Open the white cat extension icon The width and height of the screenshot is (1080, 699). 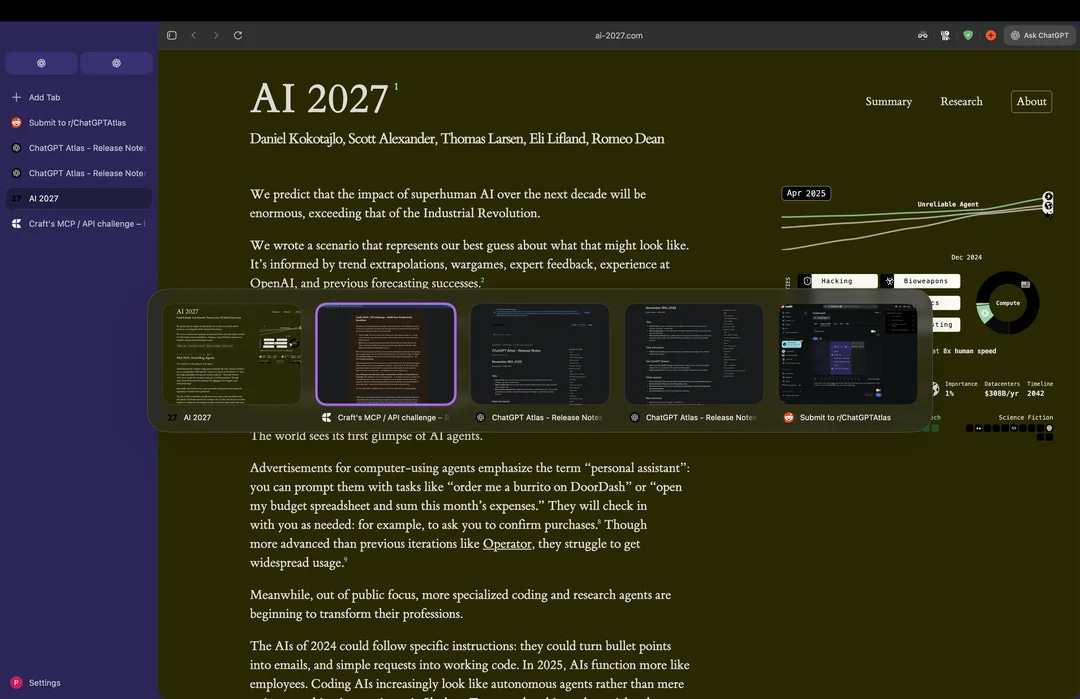(x=945, y=35)
